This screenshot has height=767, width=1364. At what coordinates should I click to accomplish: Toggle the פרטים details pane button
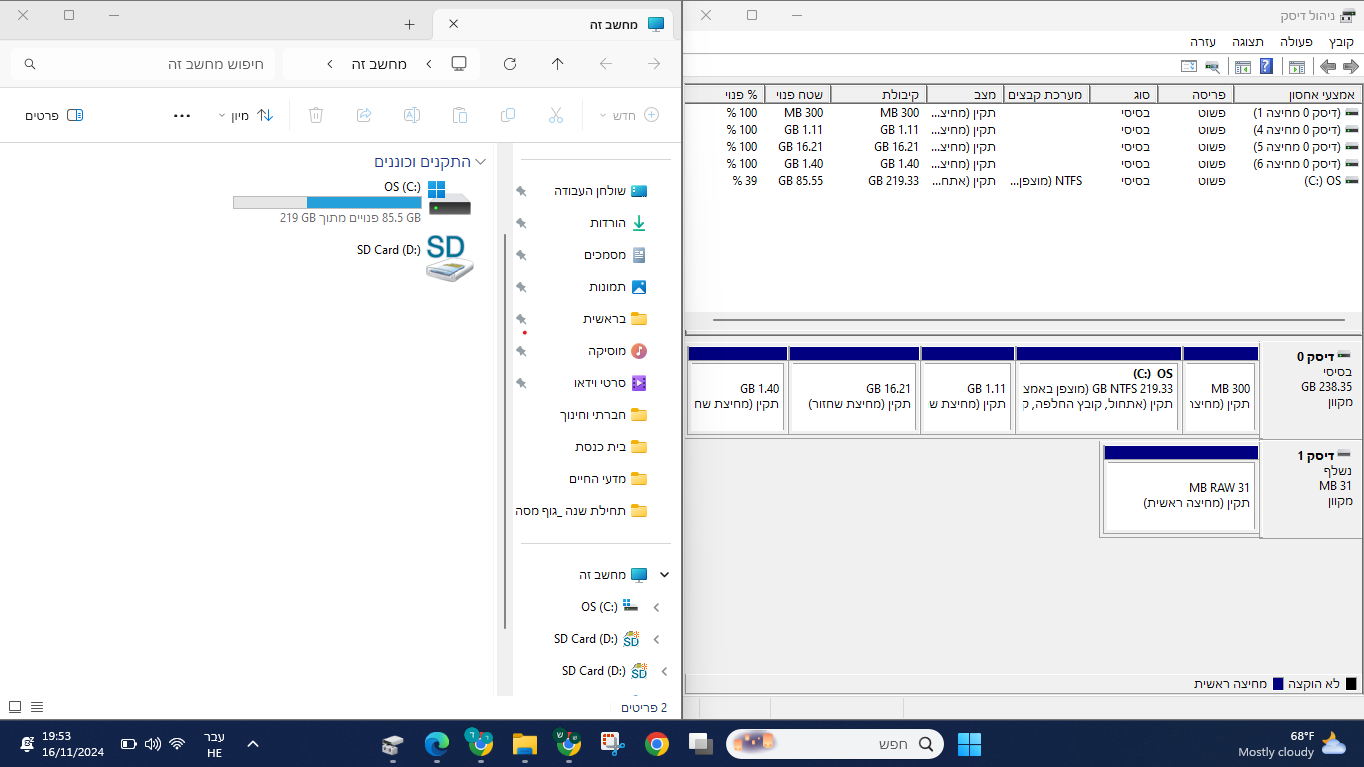pos(54,115)
